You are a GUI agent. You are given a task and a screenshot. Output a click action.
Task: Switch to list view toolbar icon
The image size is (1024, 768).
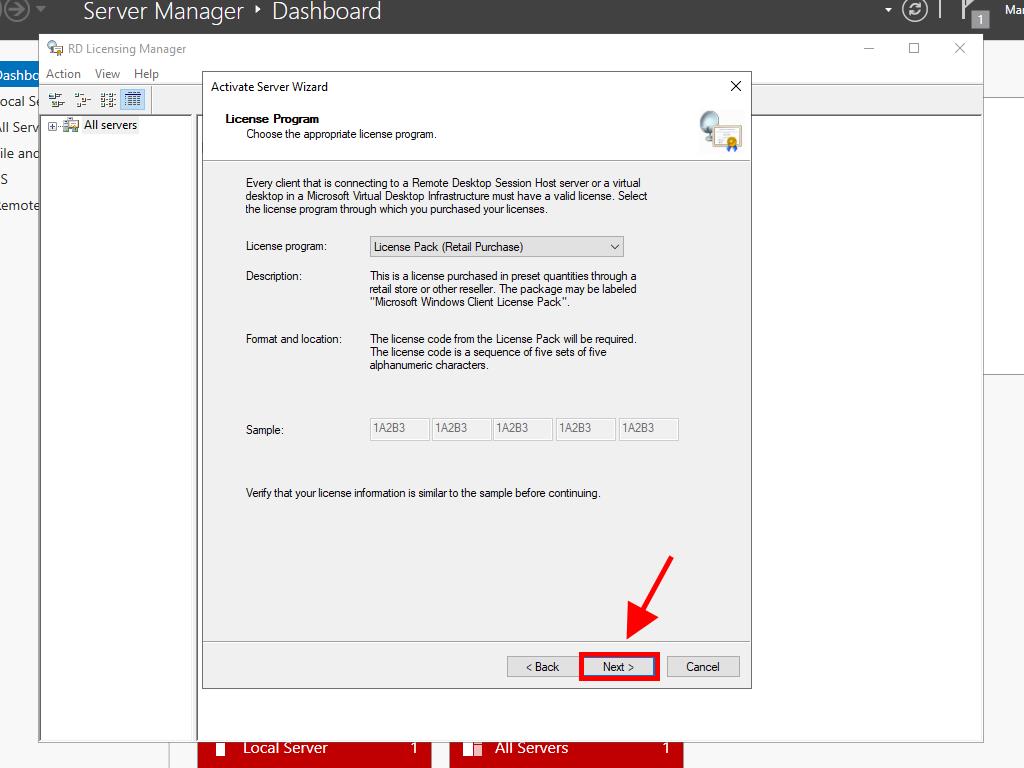coord(108,100)
